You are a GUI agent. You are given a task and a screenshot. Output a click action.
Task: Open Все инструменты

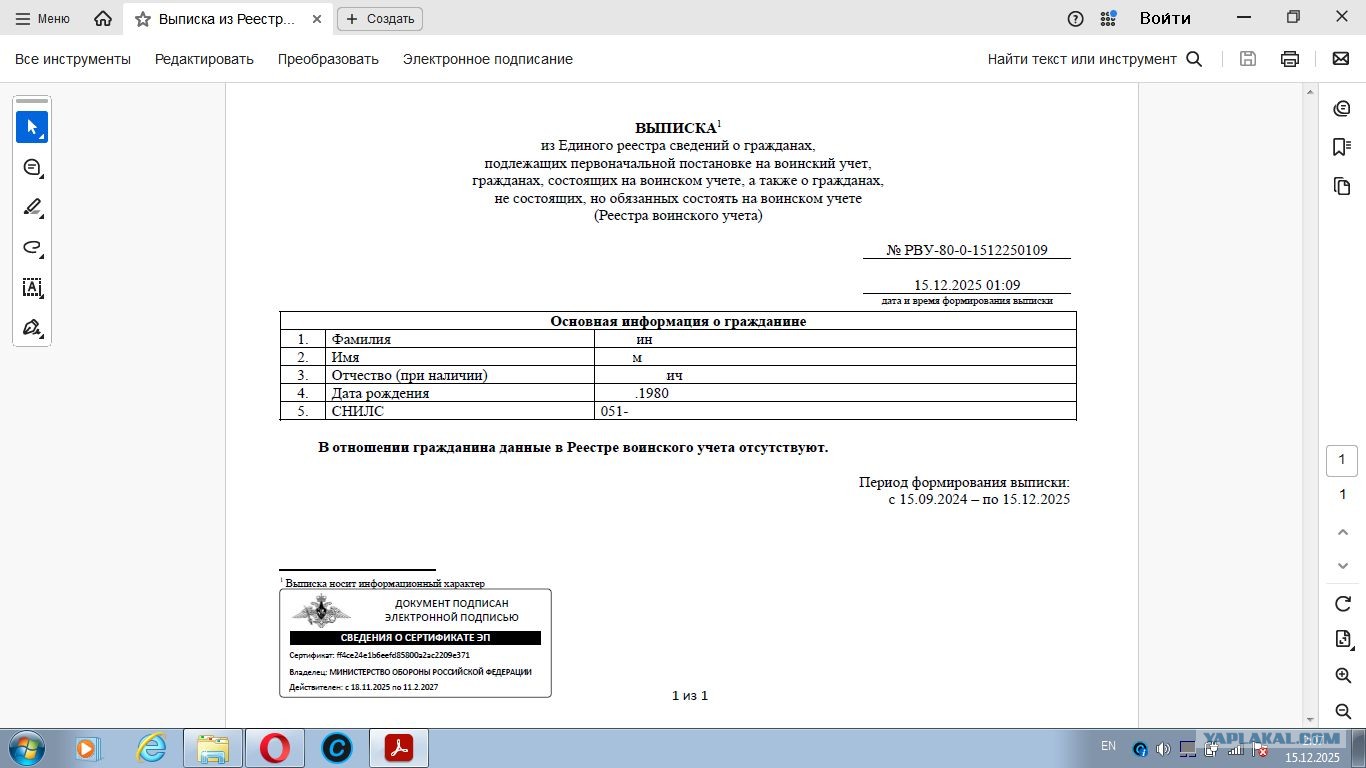click(73, 59)
